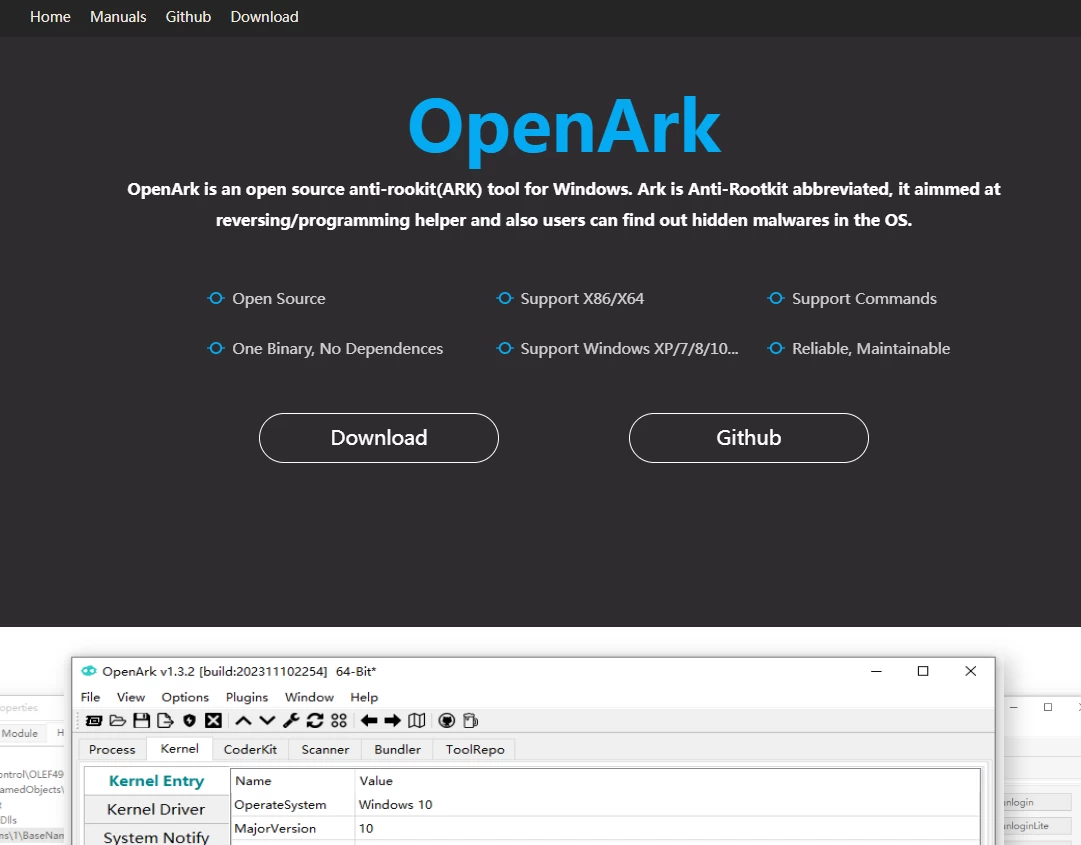
Task: Open the Plugins menu
Action: 247,698
